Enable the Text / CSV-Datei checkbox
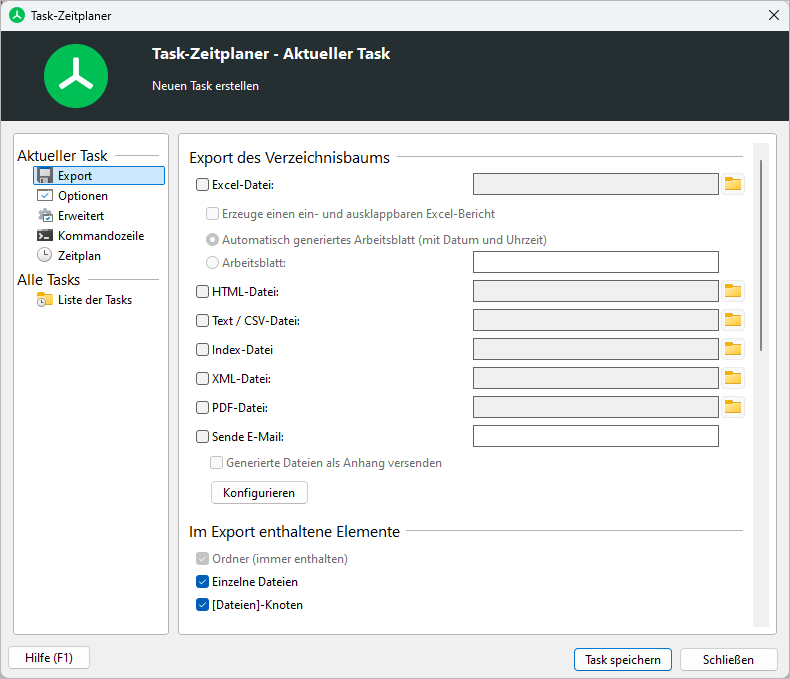 coord(202,321)
